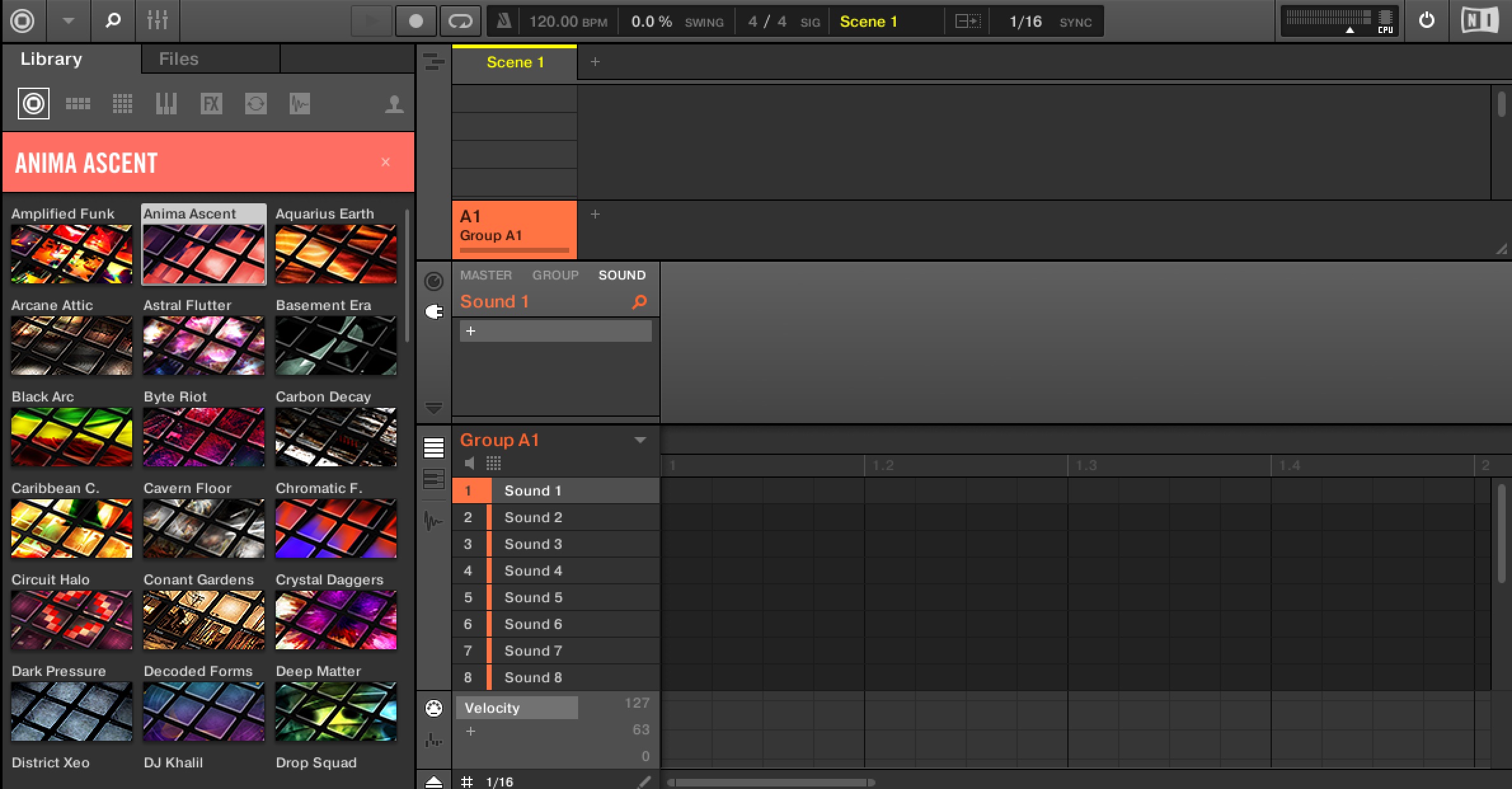Start playback with the play button

[x=372, y=22]
